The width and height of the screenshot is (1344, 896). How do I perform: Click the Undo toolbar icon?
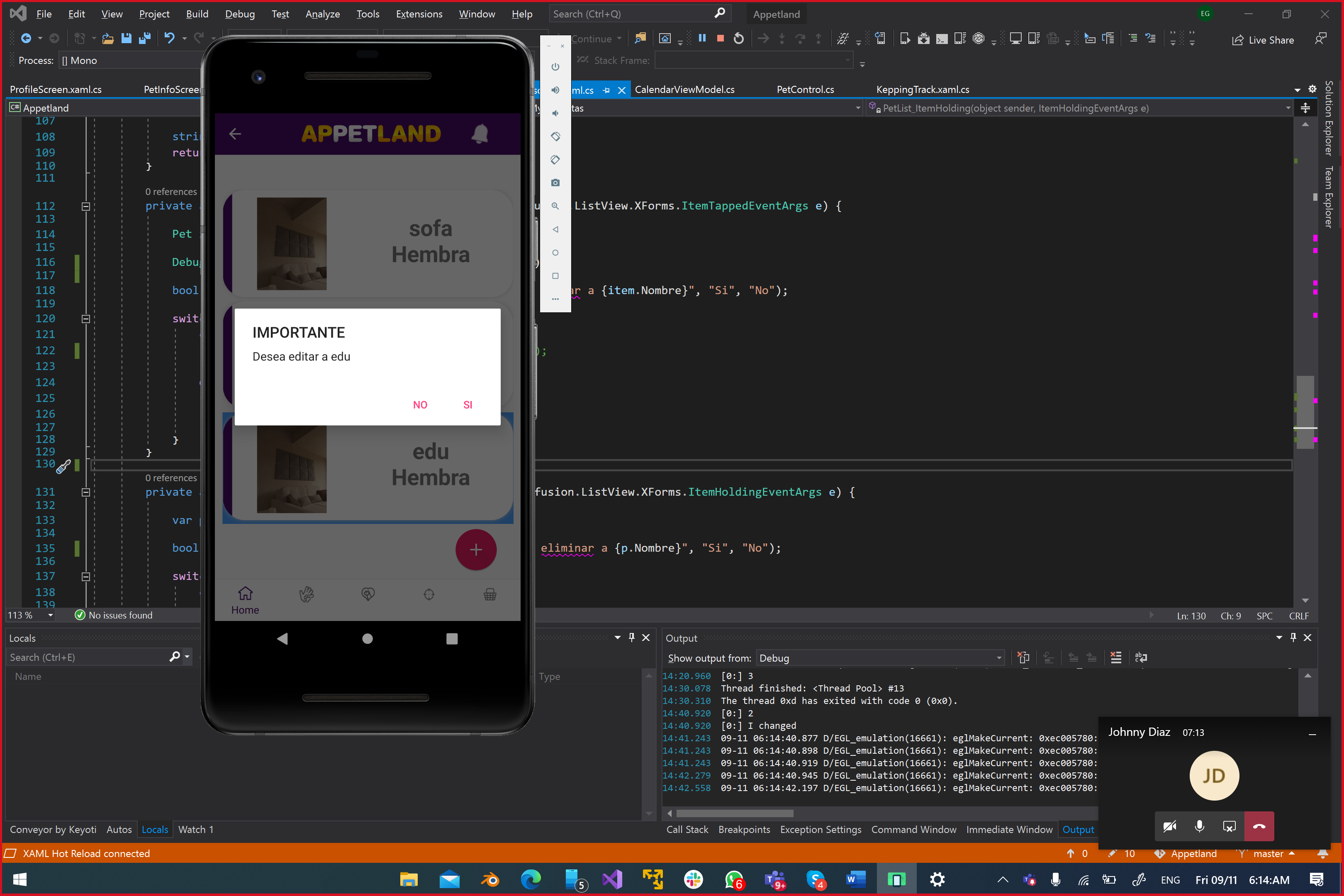[x=169, y=38]
